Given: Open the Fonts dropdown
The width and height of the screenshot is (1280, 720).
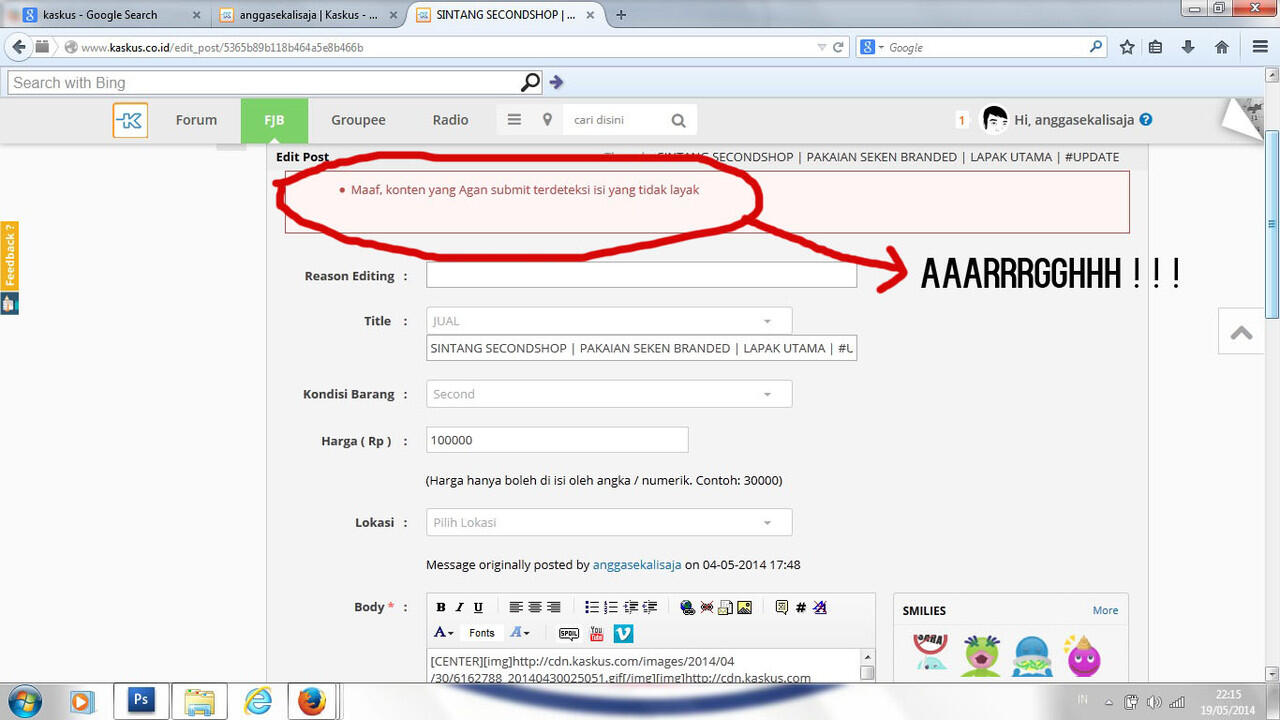Looking at the screenshot, I should click(x=482, y=633).
